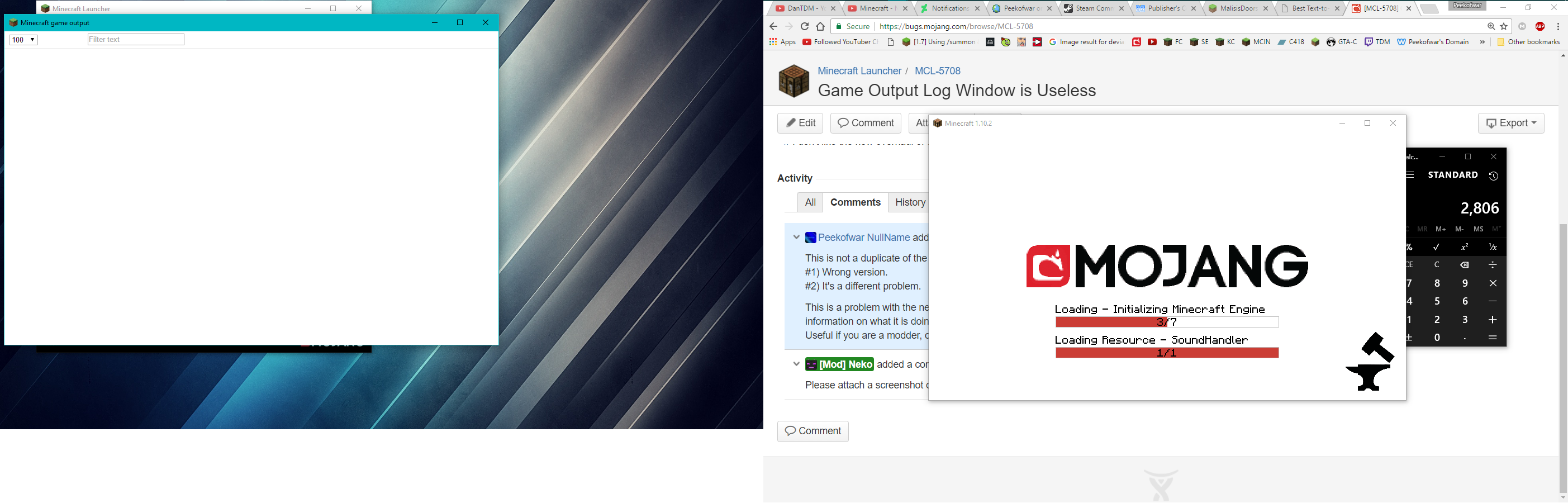Click the browser address bar URL

click(956, 26)
